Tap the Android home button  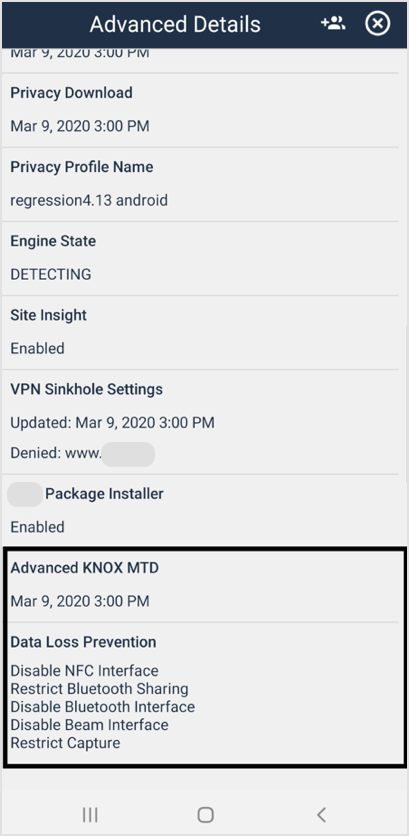pos(205,815)
